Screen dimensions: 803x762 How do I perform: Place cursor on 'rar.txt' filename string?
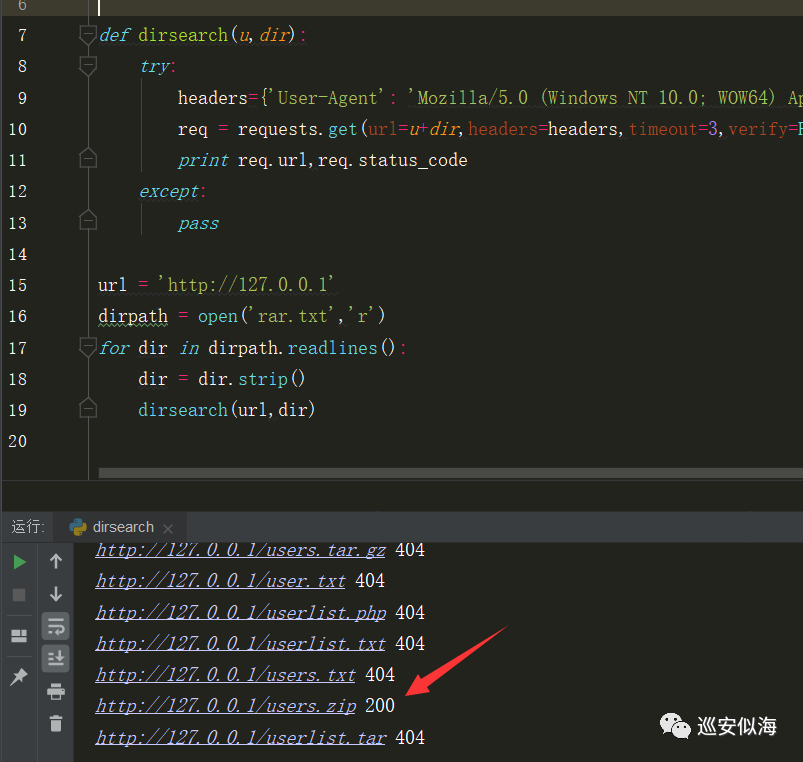click(292, 316)
